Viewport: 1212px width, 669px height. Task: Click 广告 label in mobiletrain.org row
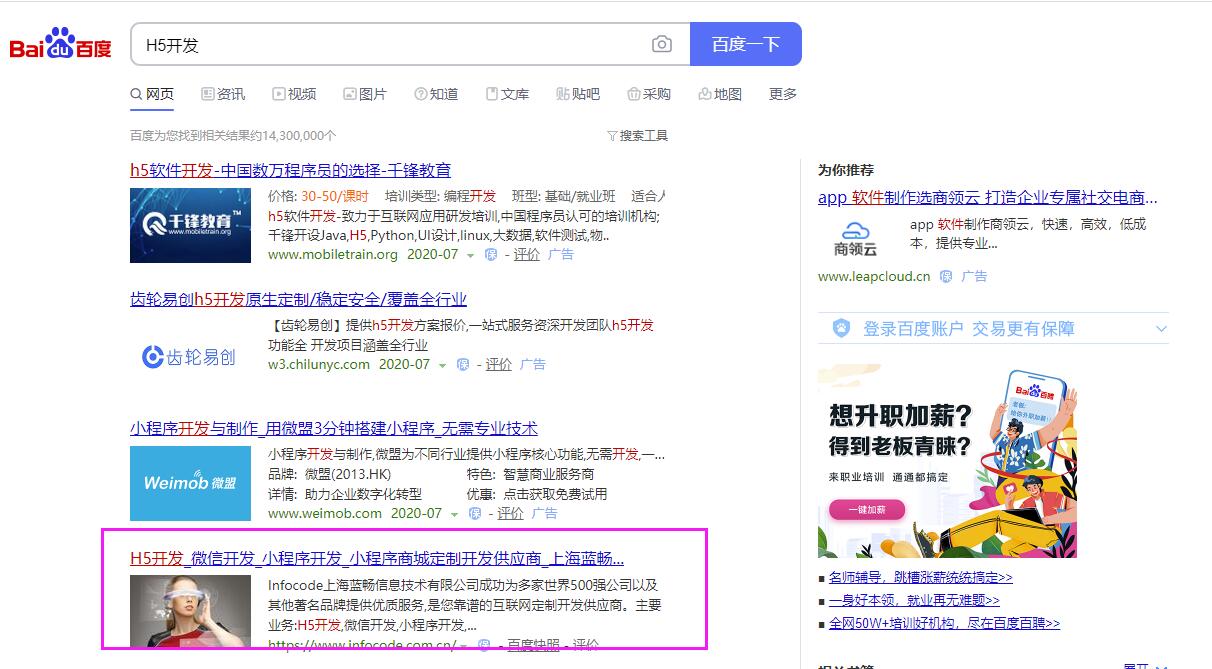(561, 254)
